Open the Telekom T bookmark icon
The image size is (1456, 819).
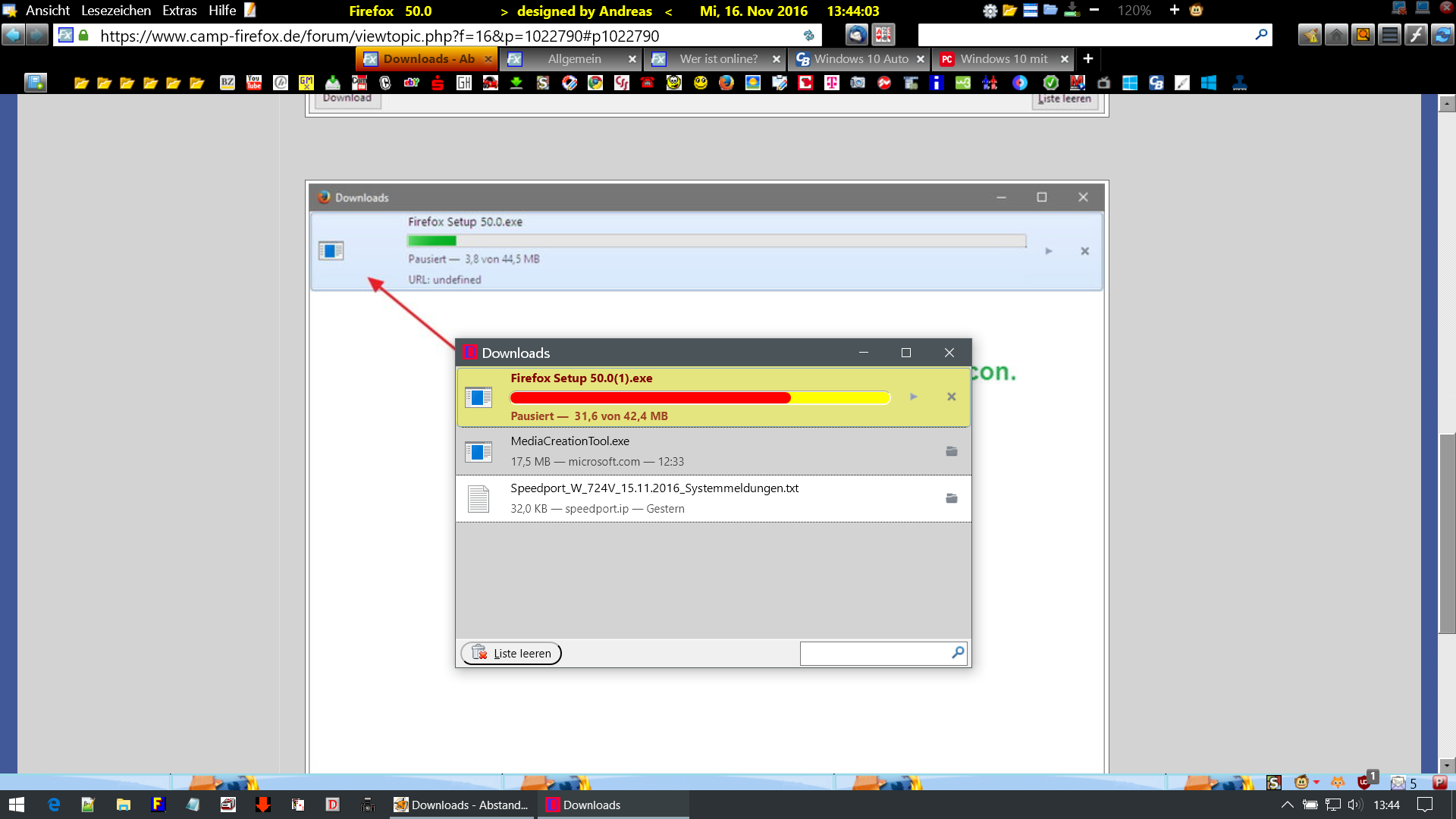[832, 83]
